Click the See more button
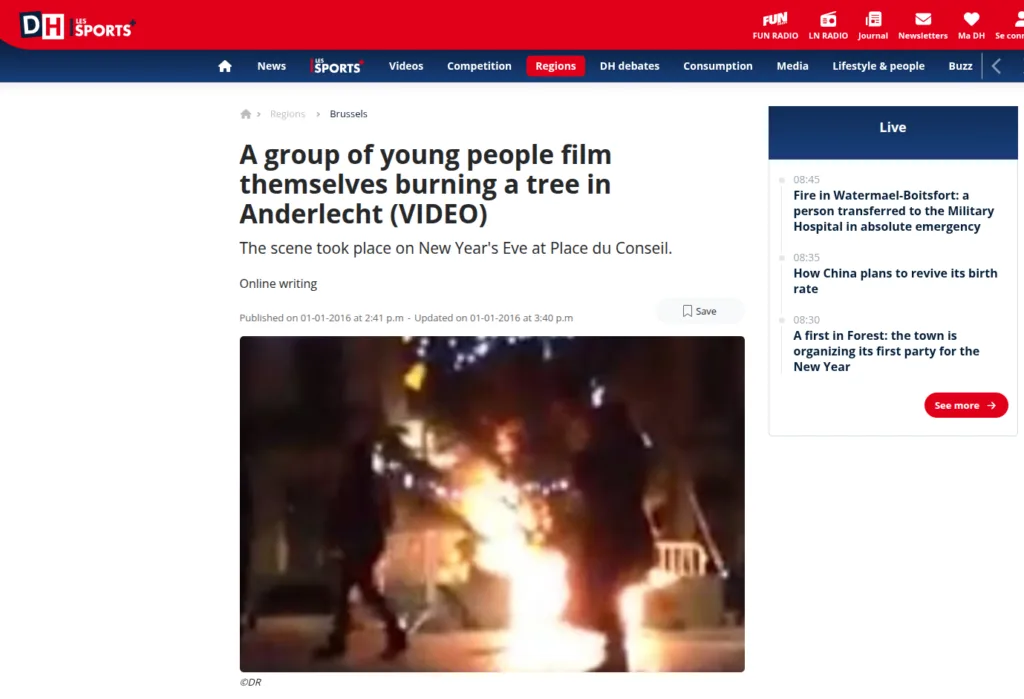 pyautogui.click(x=965, y=405)
